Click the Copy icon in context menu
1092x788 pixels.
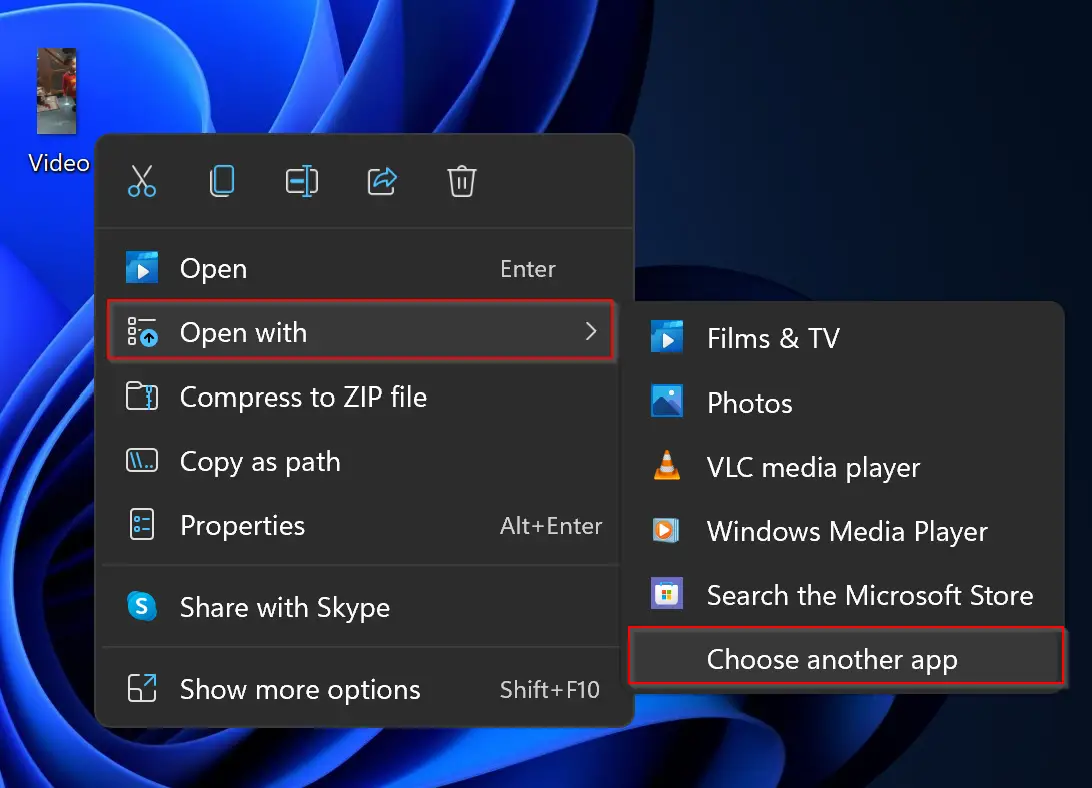pos(222,181)
